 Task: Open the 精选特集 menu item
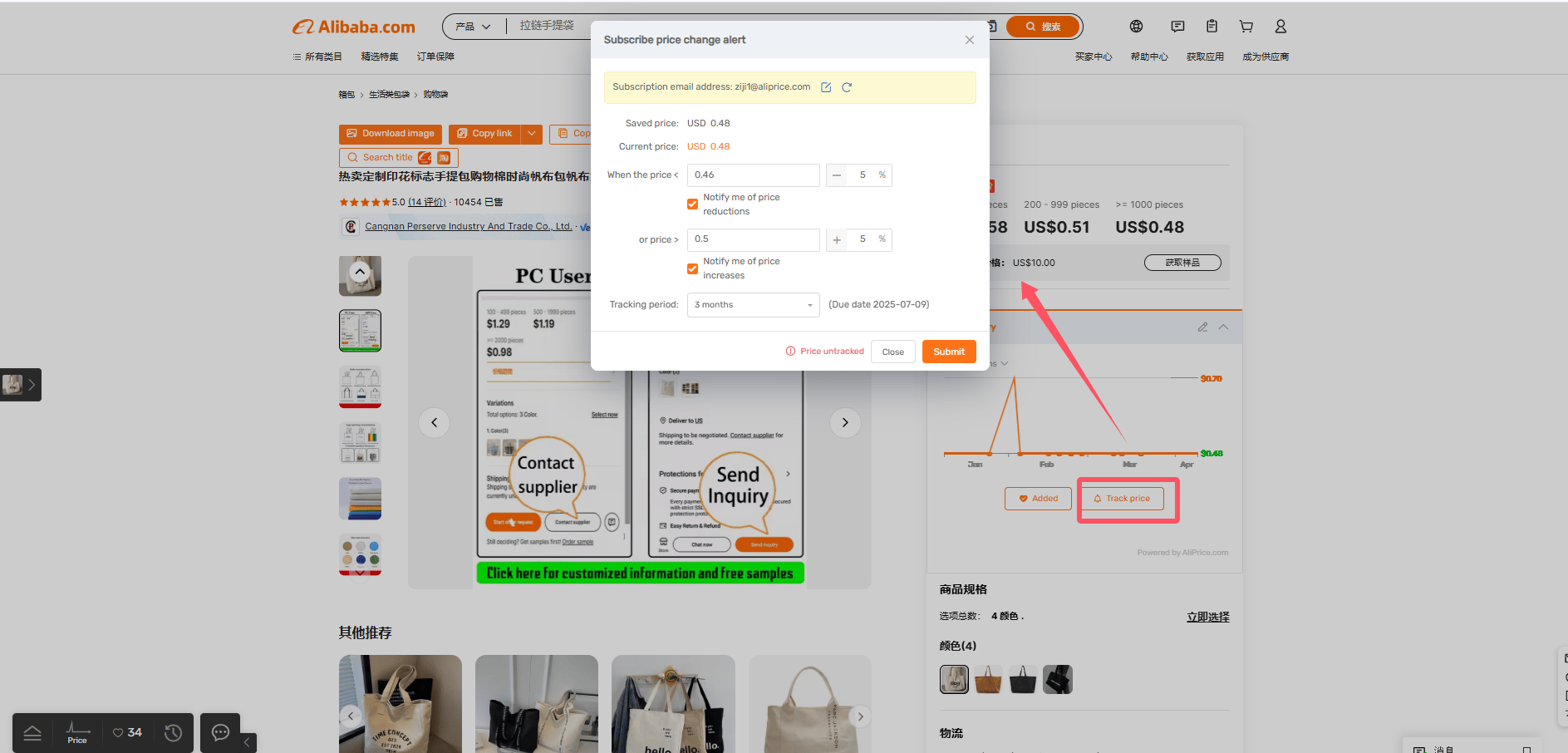click(x=380, y=57)
